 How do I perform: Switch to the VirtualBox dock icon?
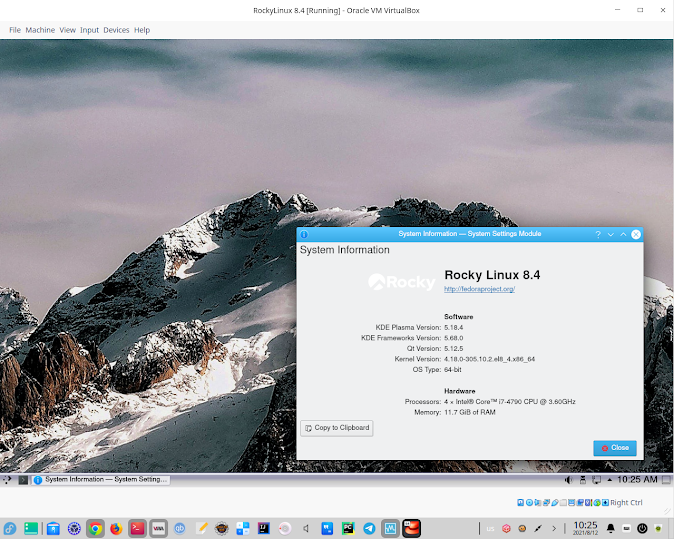pyautogui.click(x=159, y=528)
